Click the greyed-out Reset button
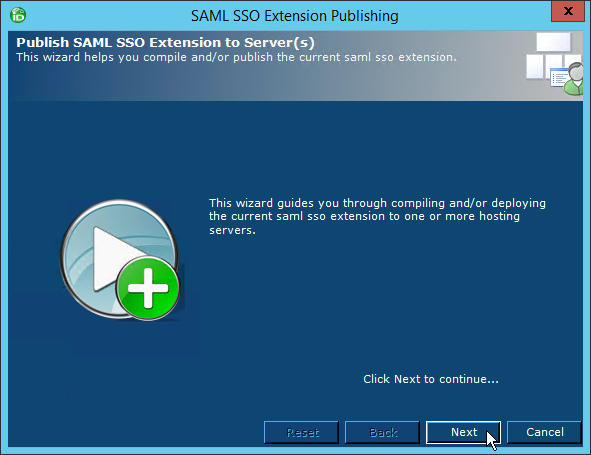 click(x=302, y=432)
